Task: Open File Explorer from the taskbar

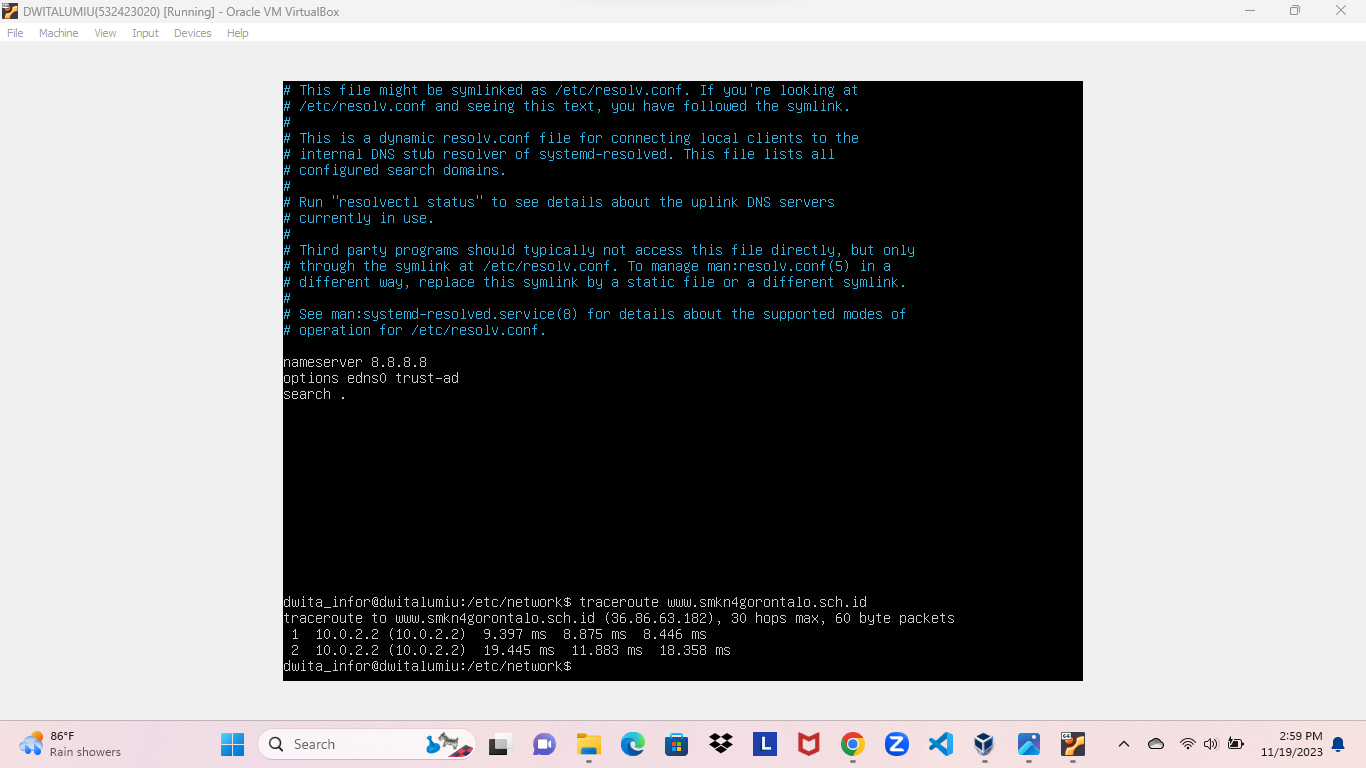Action: pos(588,744)
